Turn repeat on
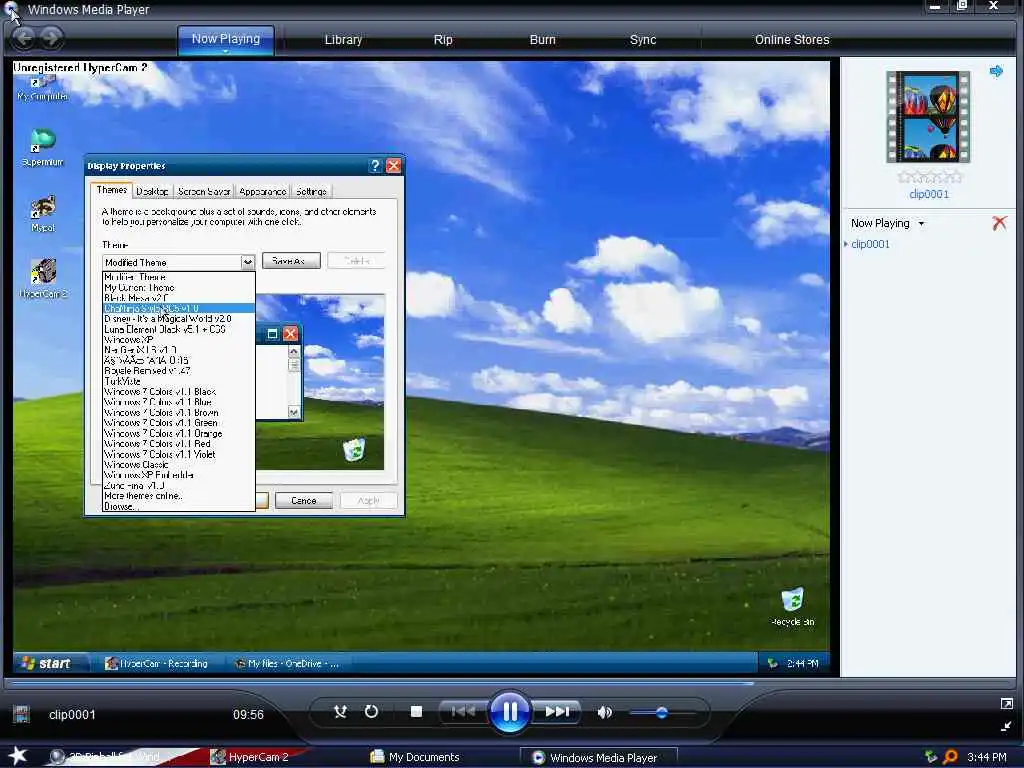Image resolution: width=1024 pixels, height=768 pixels. pos(371,711)
